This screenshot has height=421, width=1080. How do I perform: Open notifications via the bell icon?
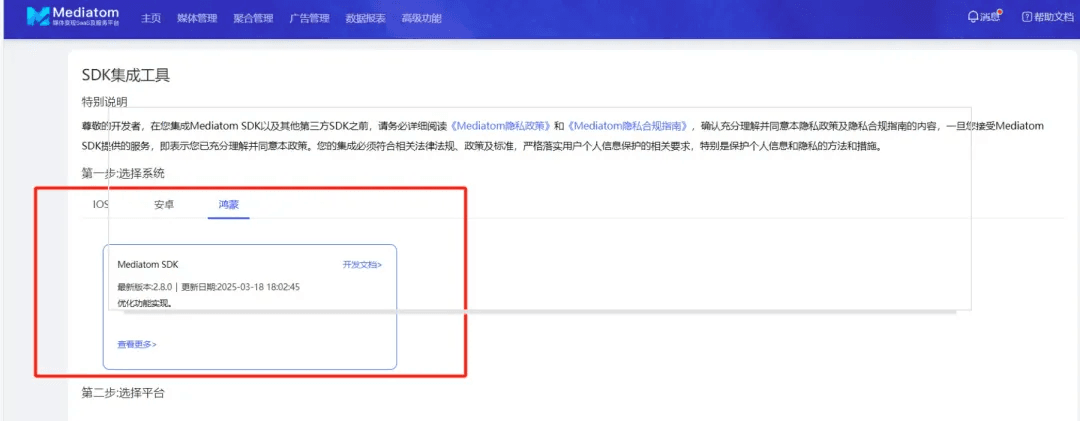(x=973, y=17)
